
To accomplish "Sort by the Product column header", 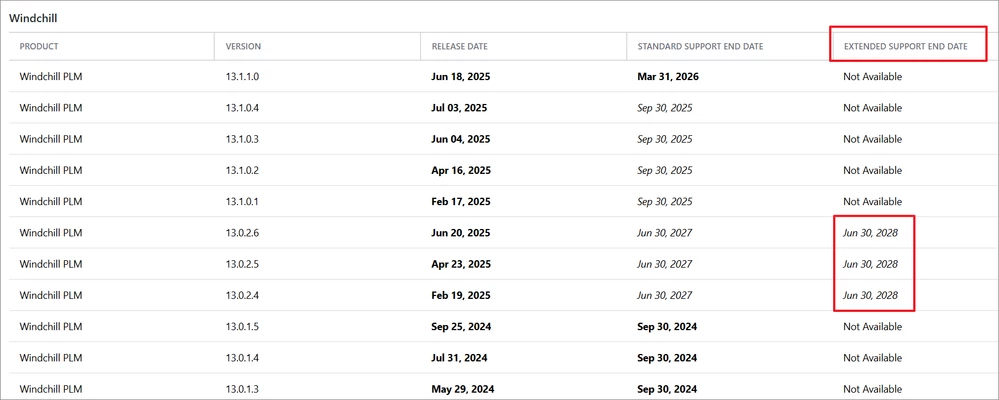I will 39,46.
